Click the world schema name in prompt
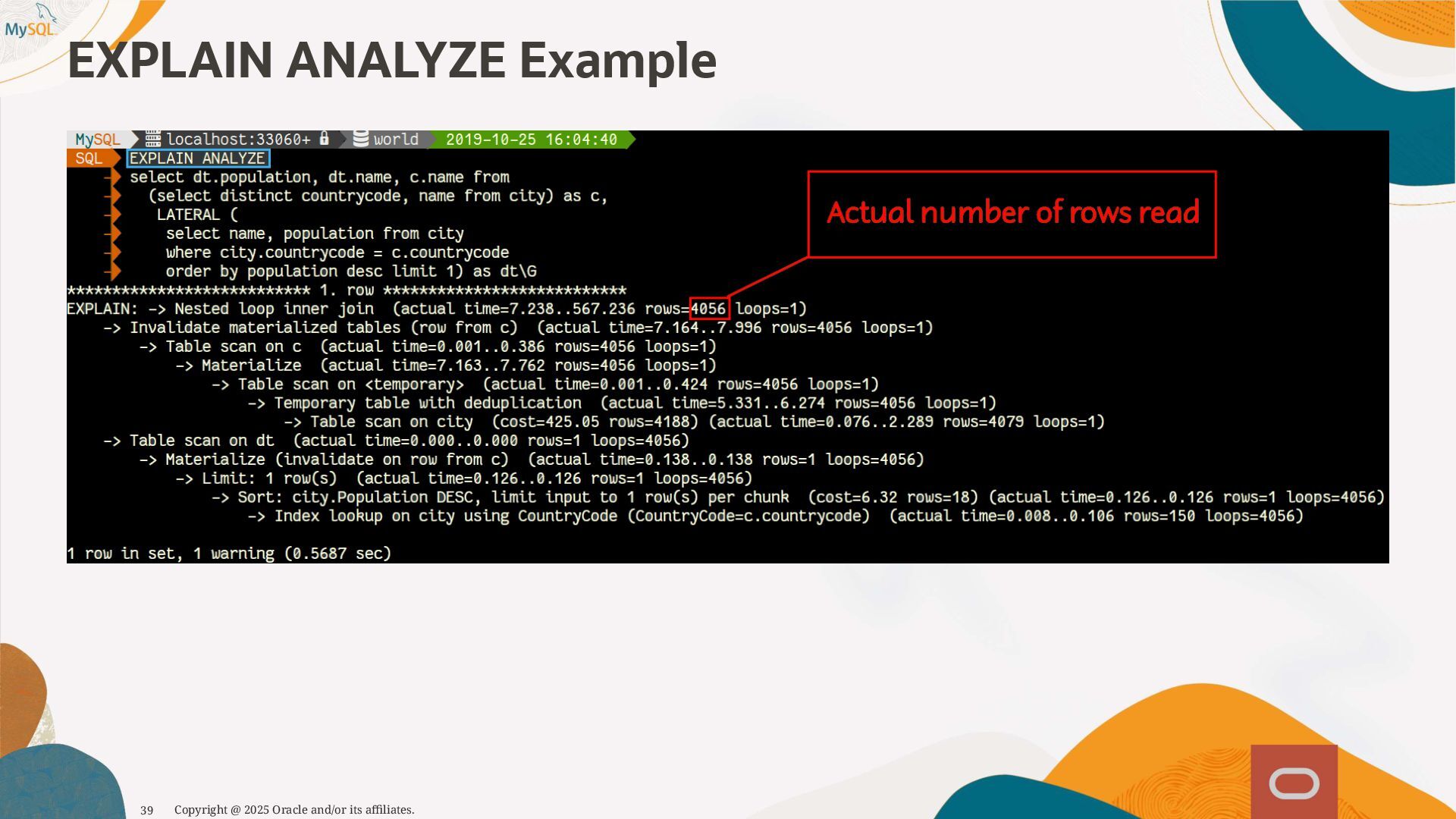Image resolution: width=1456 pixels, height=819 pixels. (396, 140)
